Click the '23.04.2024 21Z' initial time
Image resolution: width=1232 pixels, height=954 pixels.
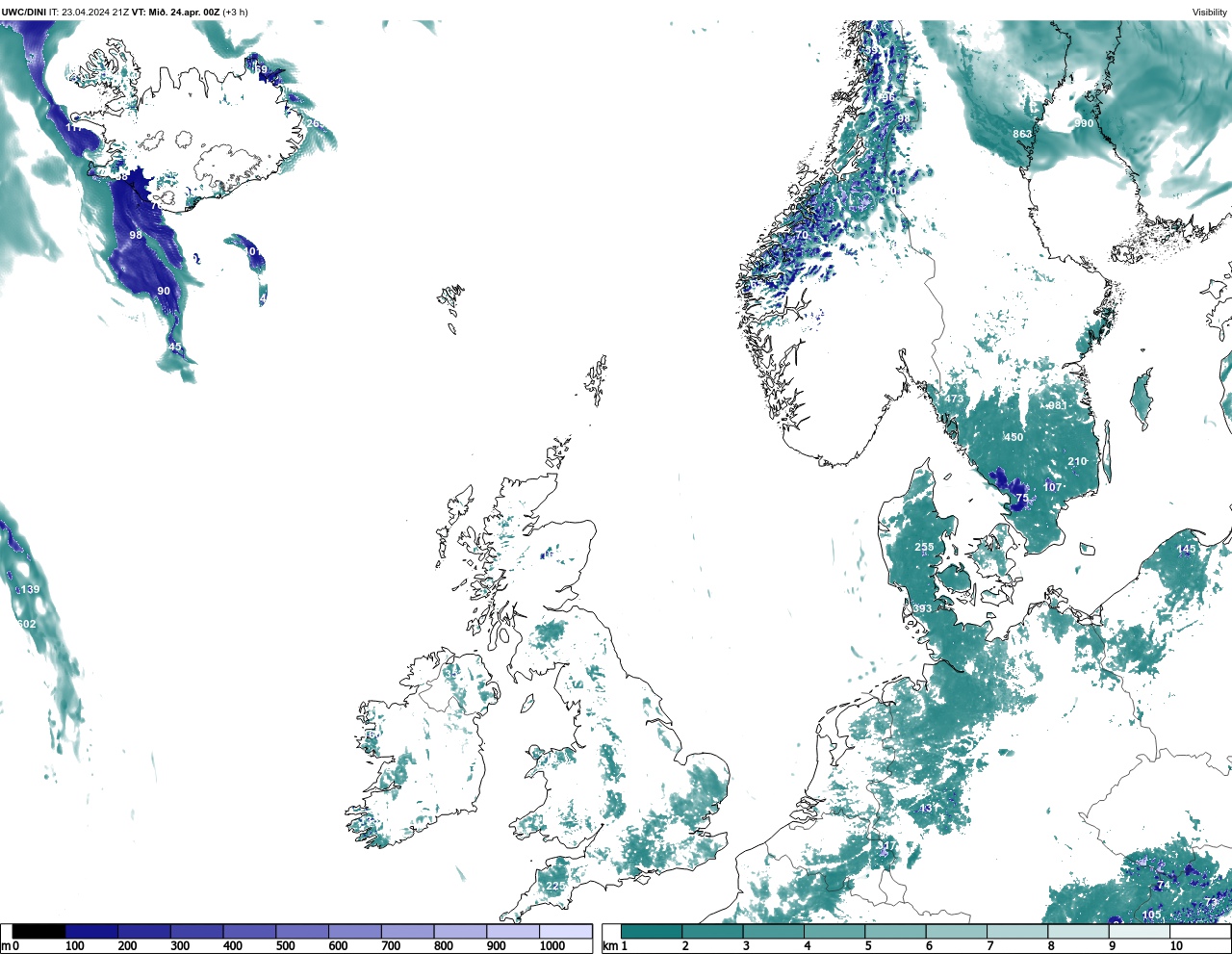tap(94, 13)
